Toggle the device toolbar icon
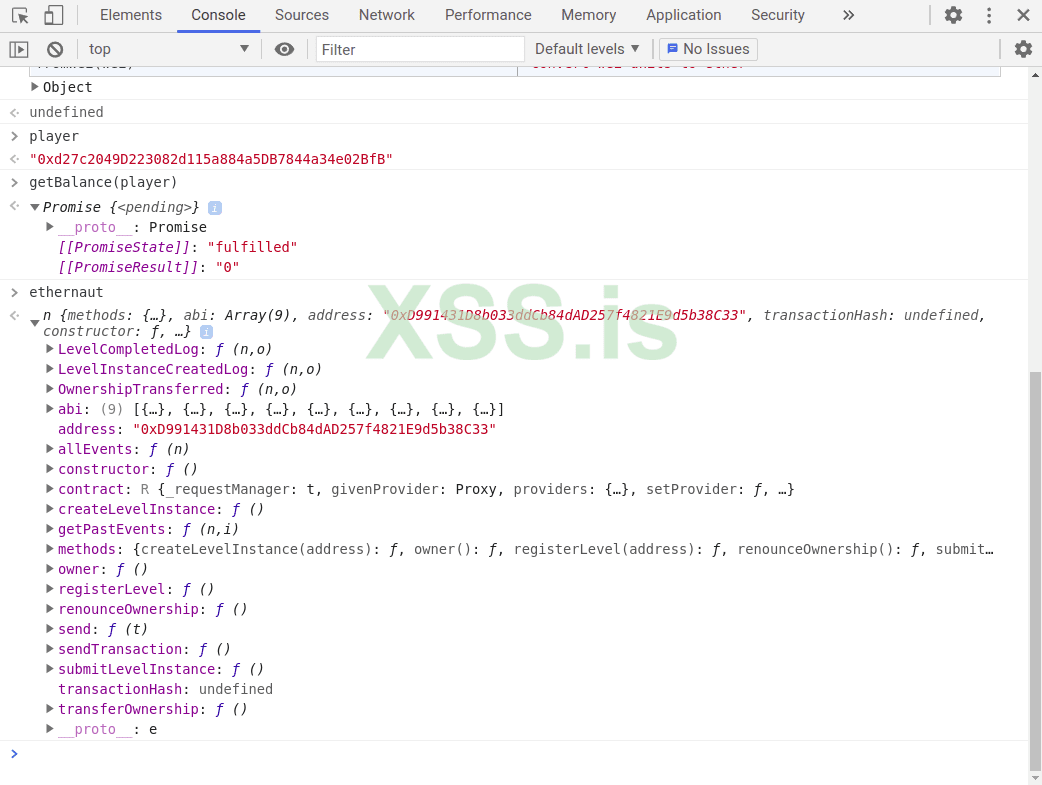 click(x=53, y=15)
